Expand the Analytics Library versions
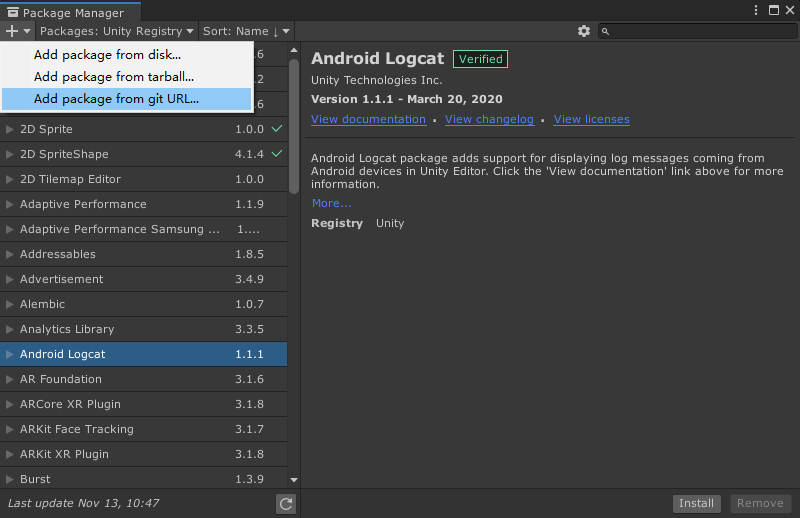Image resolution: width=800 pixels, height=518 pixels. click(9, 329)
